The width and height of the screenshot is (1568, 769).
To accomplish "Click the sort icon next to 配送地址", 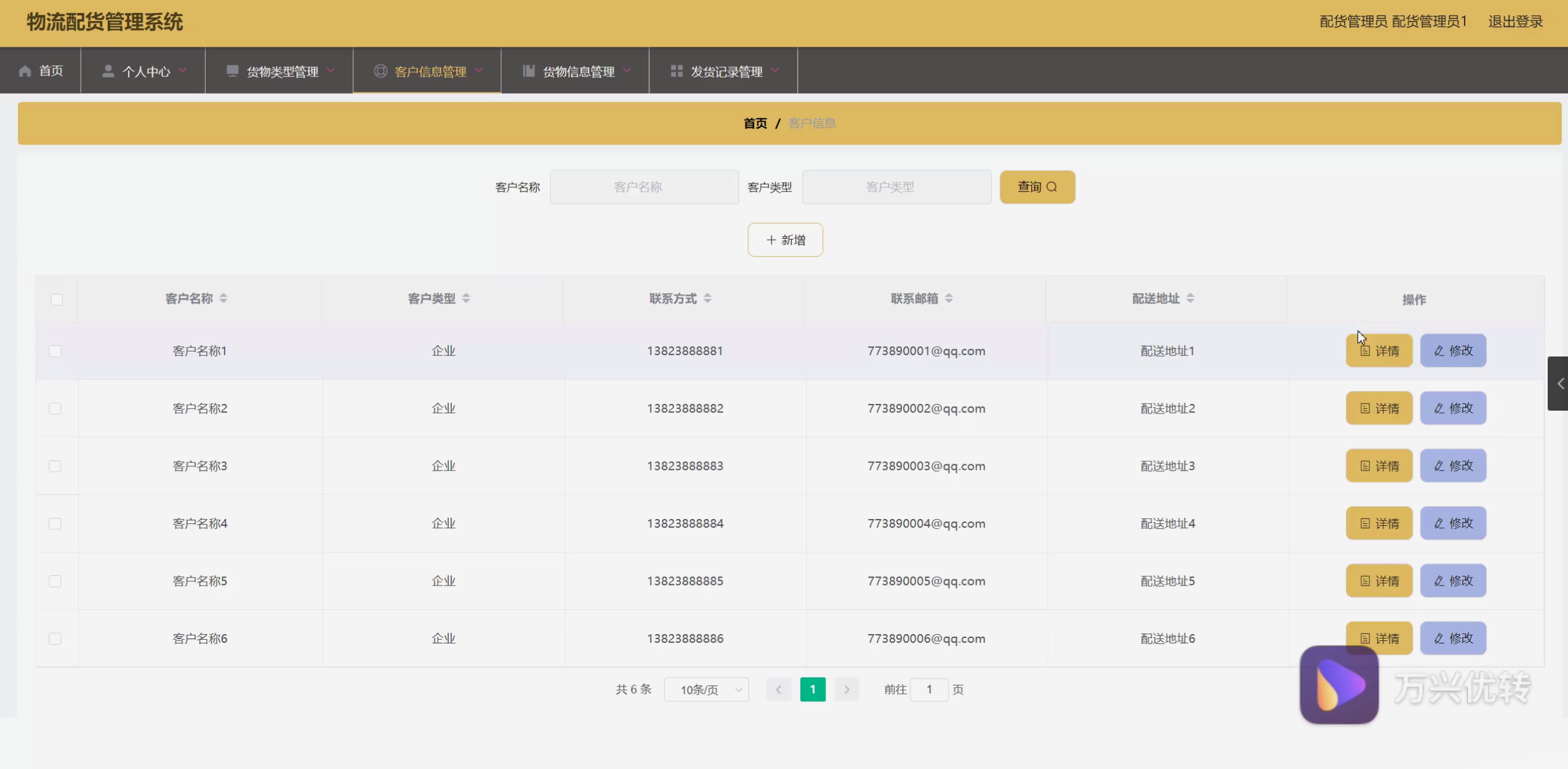I will tap(1190, 299).
